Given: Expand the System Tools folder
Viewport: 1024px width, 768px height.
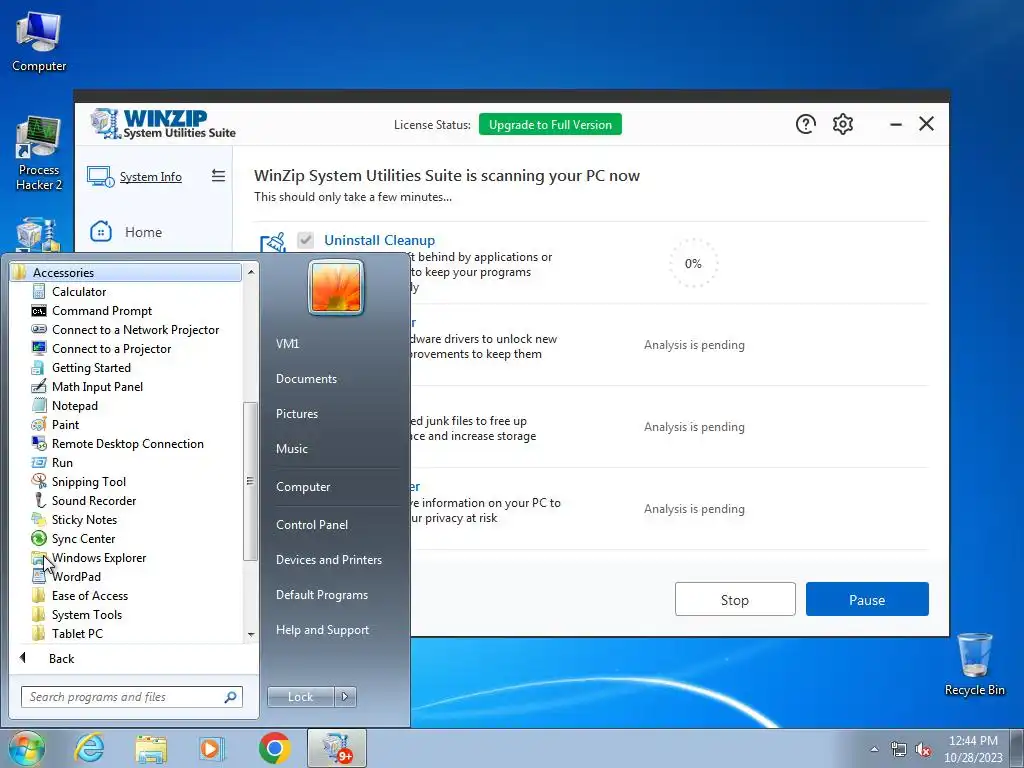Looking at the screenshot, I should [x=86, y=614].
